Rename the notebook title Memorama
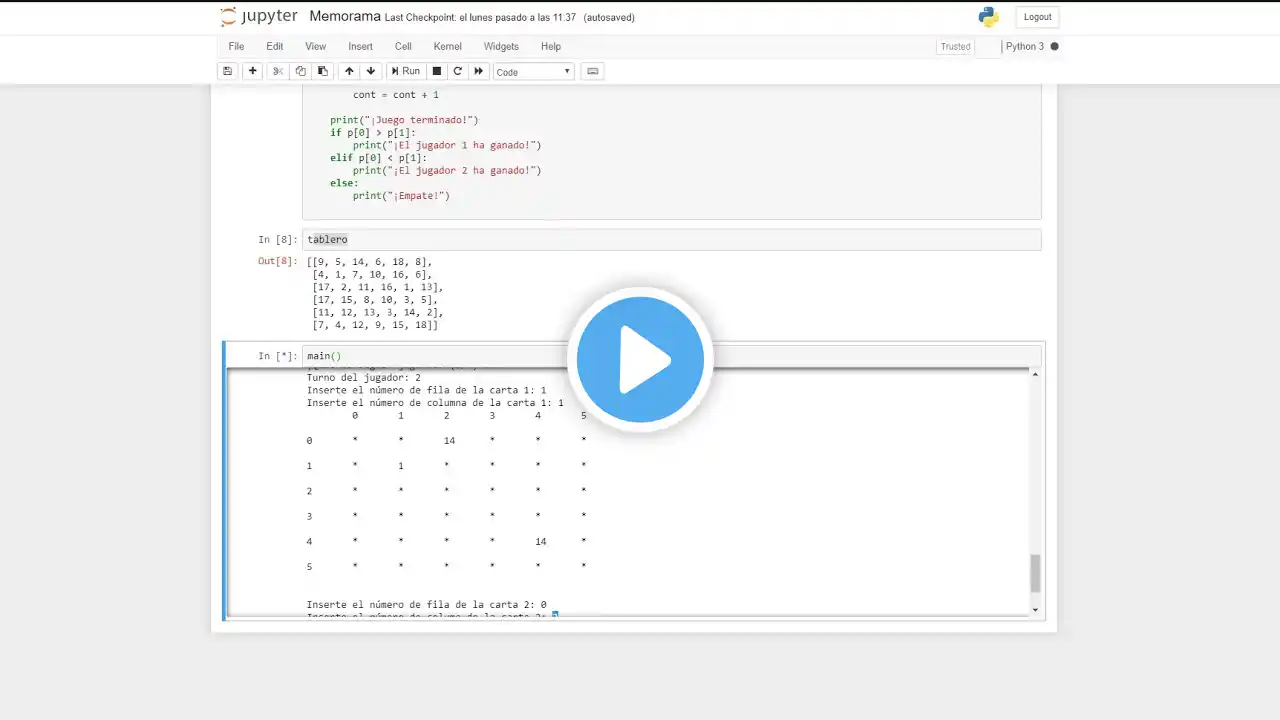The width and height of the screenshot is (1280, 720). 345,17
